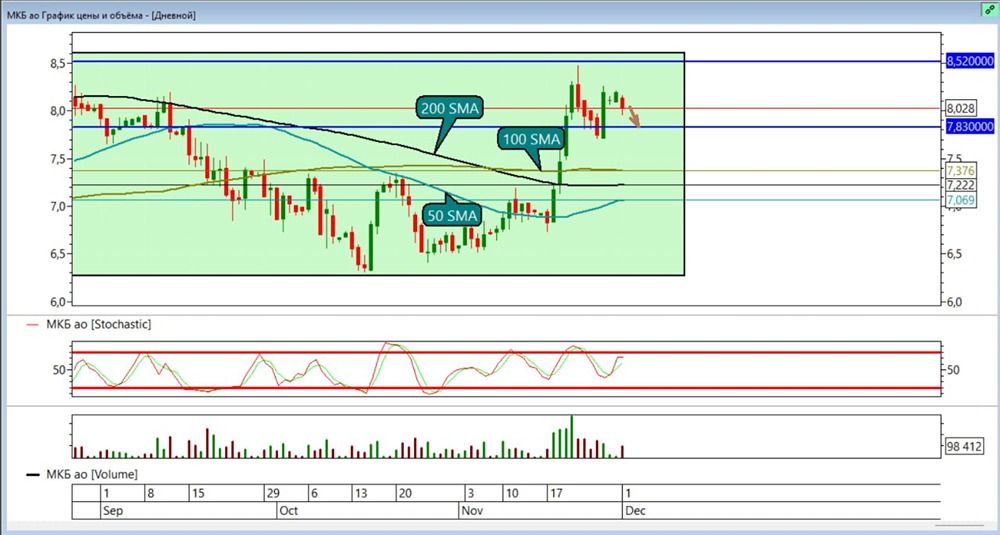
Task: Select the lower red oversold line in Stochastic panel
Action: [x=506, y=388]
